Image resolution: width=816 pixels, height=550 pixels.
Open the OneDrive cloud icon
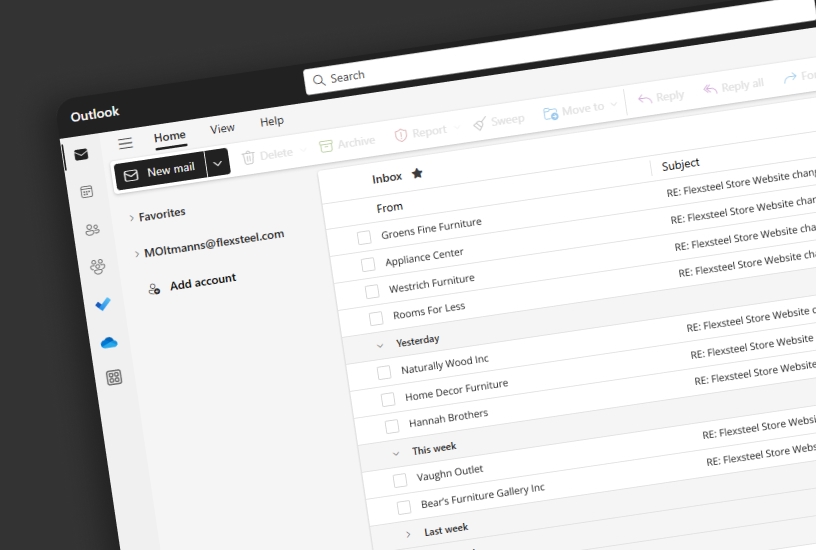coord(109,342)
